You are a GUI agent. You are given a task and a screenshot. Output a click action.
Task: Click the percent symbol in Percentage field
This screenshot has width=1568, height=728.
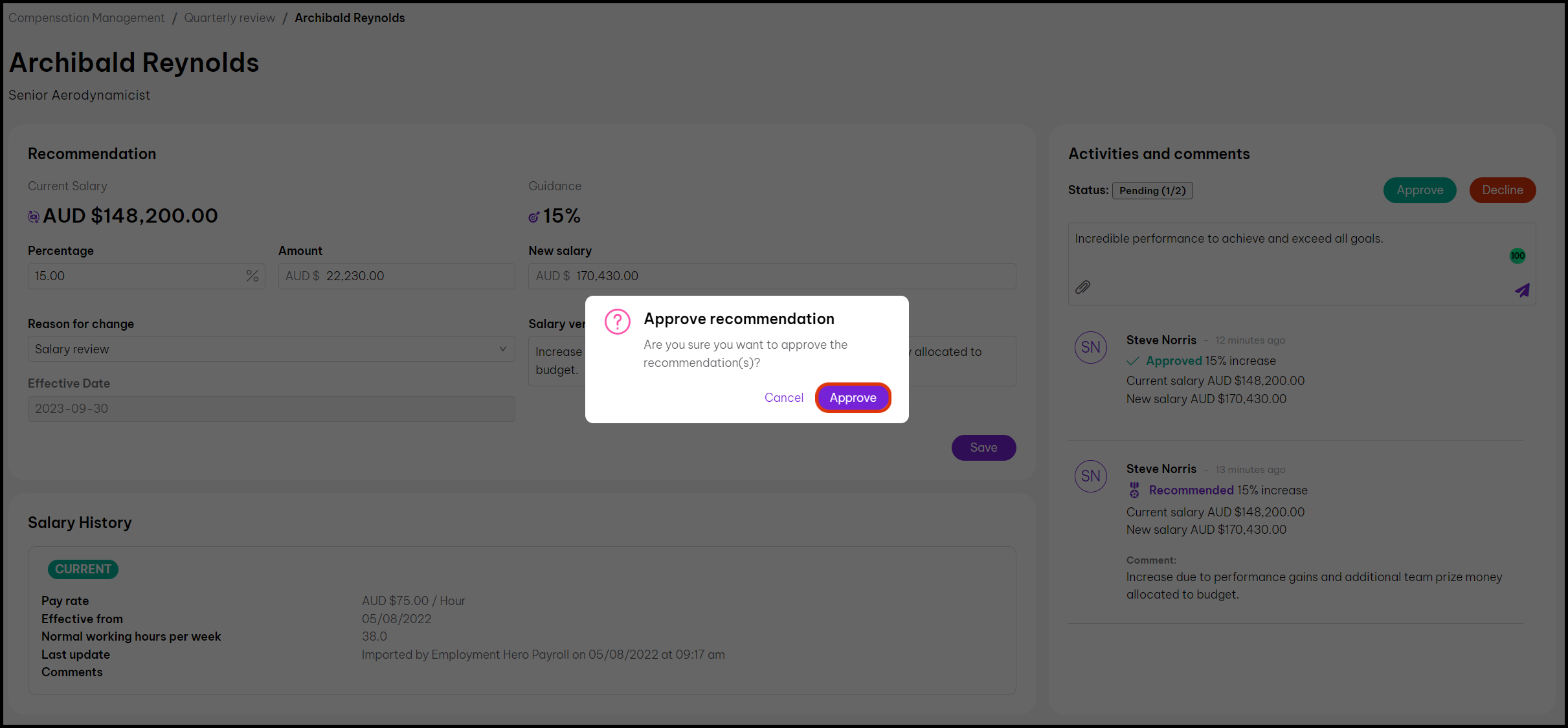point(252,276)
